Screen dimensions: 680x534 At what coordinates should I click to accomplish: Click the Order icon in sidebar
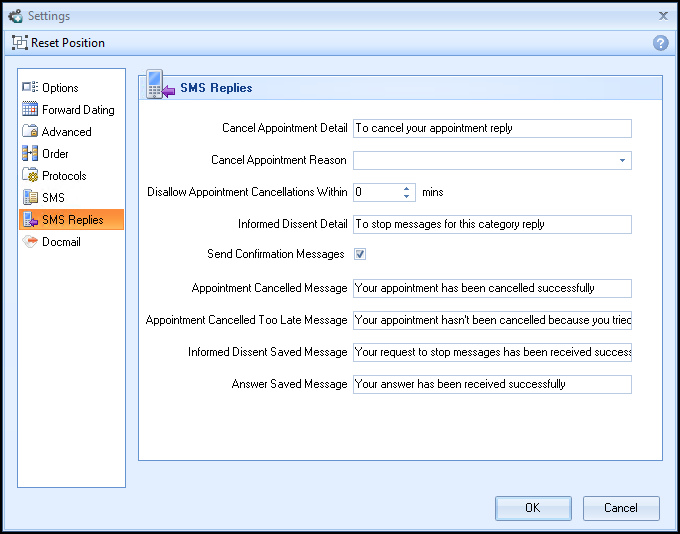(30, 154)
